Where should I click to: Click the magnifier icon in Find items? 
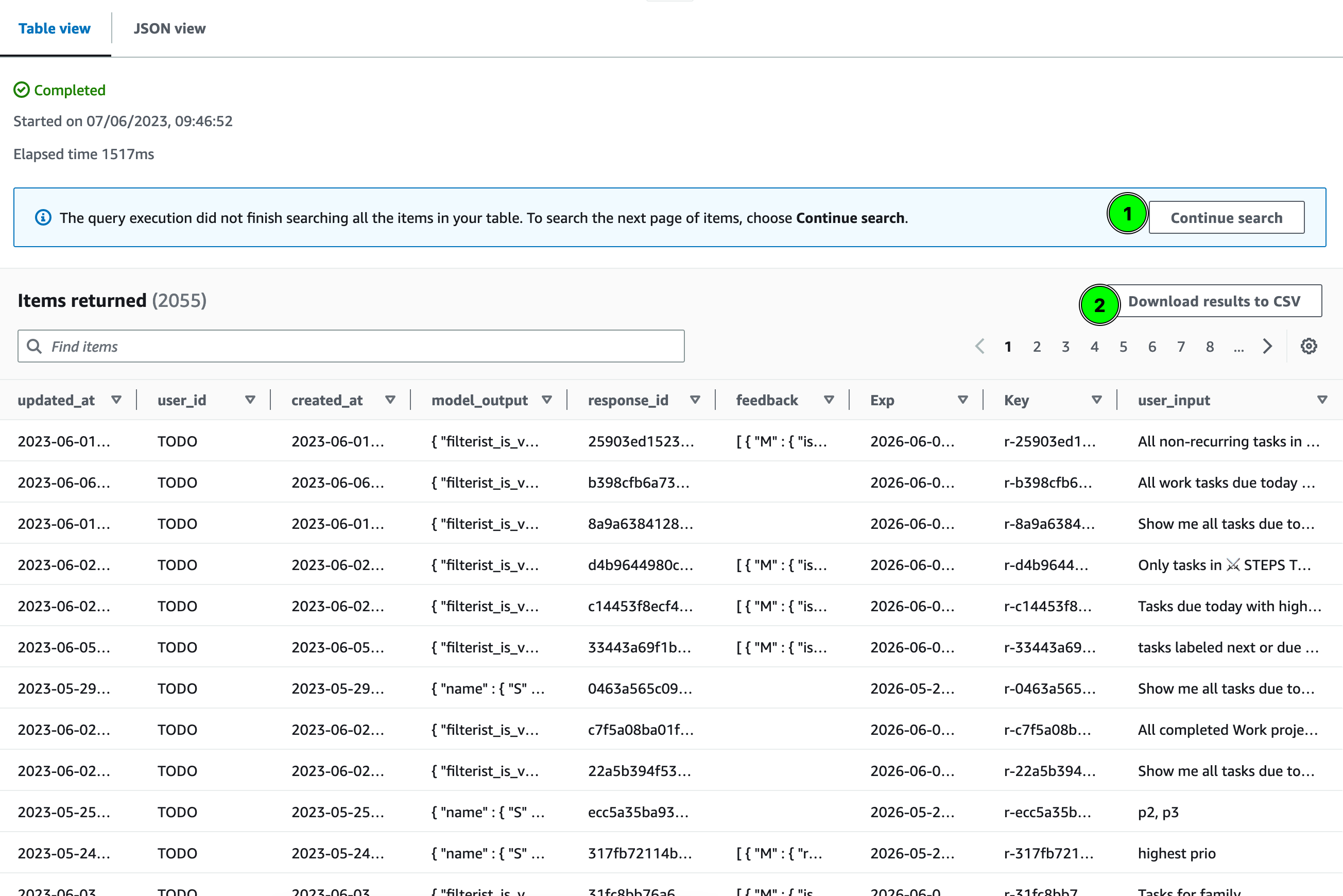[35, 346]
